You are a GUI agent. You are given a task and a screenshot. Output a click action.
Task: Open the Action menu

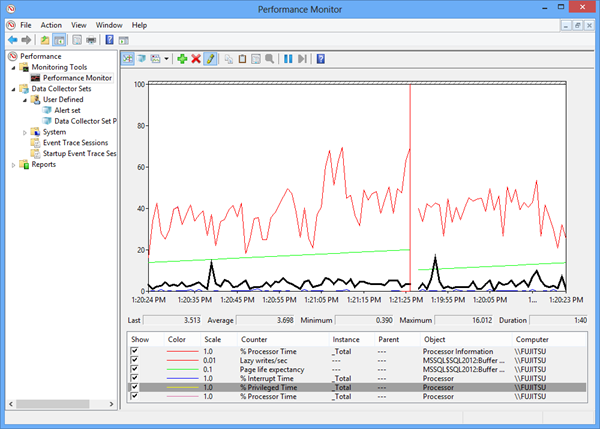pos(51,24)
